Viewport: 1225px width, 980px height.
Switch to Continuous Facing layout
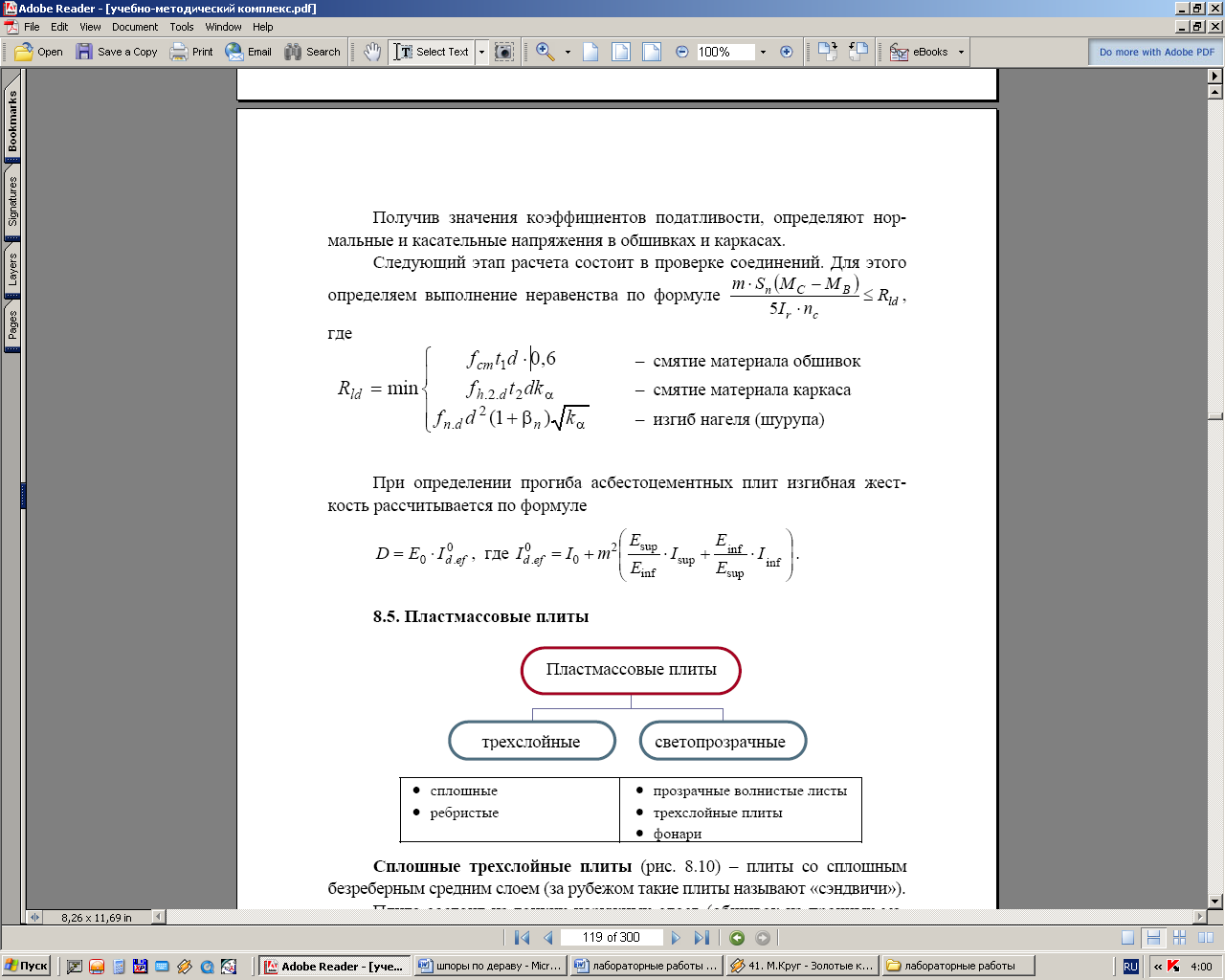coord(1179,938)
